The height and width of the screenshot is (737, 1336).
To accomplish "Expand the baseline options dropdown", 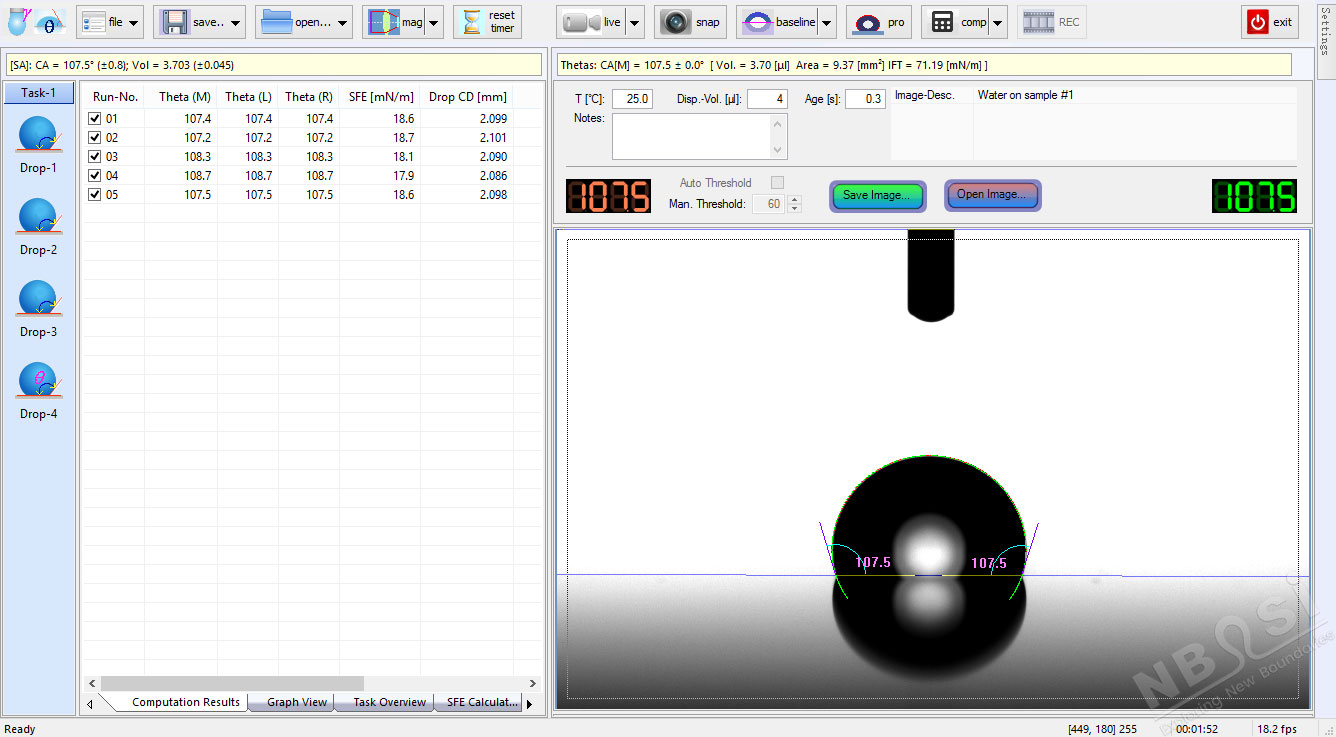I will pyautogui.click(x=825, y=21).
